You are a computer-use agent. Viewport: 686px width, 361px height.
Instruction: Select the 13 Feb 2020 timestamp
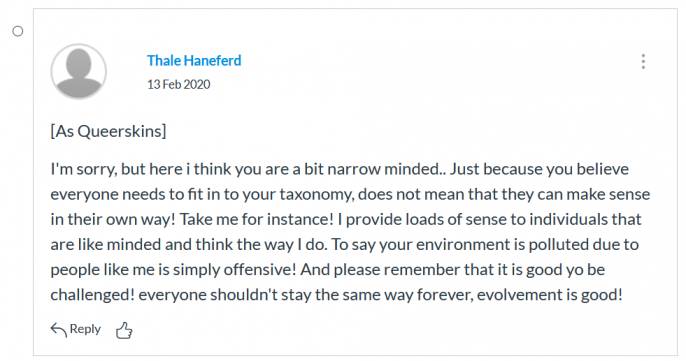click(x=178, y=84)
